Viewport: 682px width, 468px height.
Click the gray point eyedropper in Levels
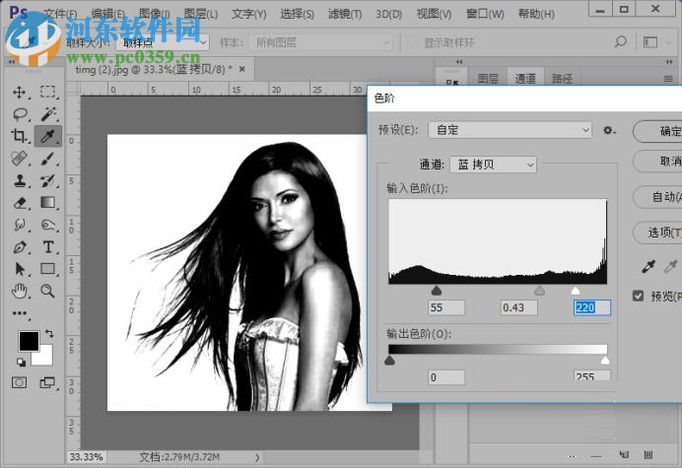tap(671, 266)
